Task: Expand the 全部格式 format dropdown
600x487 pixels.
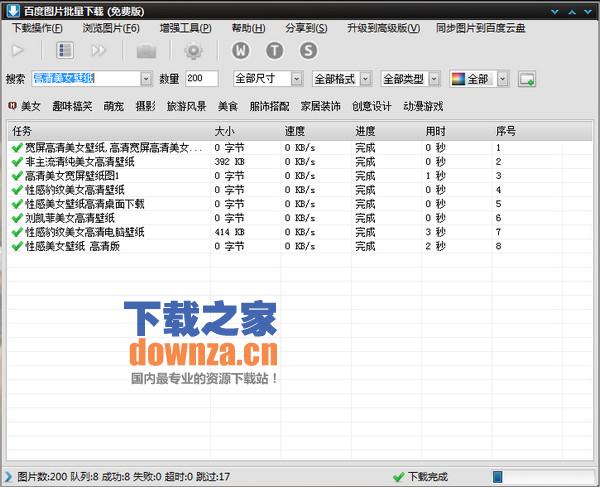Action: pos(365,79)
